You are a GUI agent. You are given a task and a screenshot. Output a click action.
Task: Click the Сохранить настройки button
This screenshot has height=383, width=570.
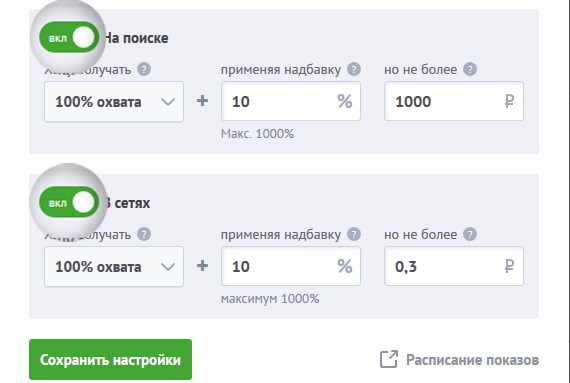click(x=111, y=359)
